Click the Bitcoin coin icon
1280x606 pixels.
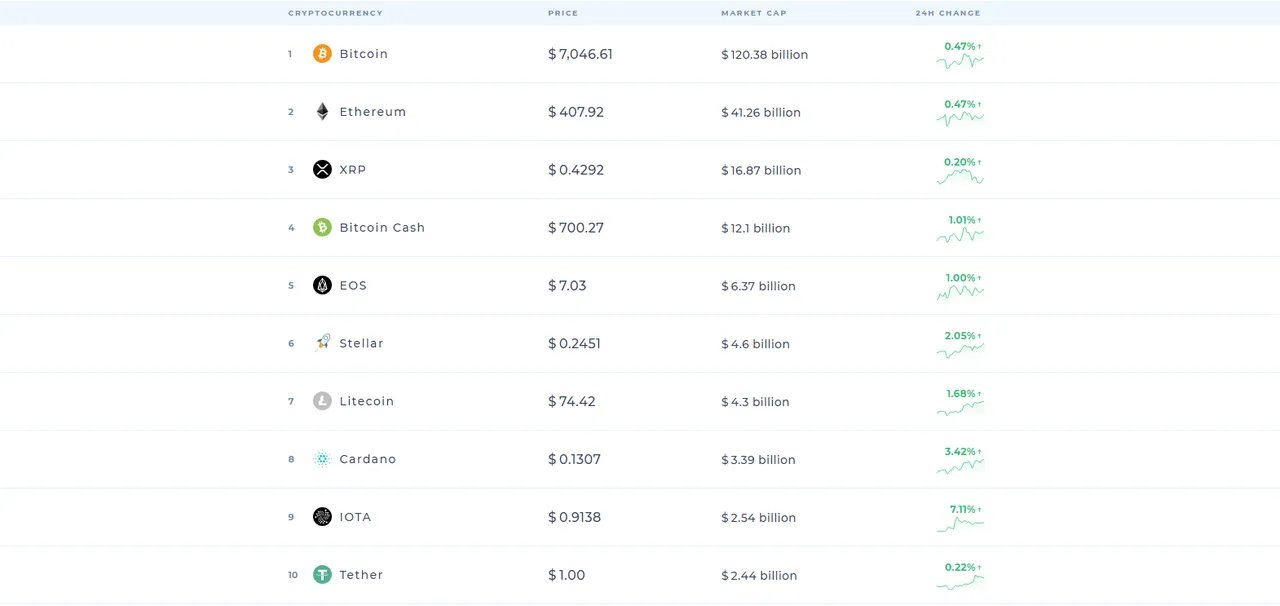click(321, 53)
